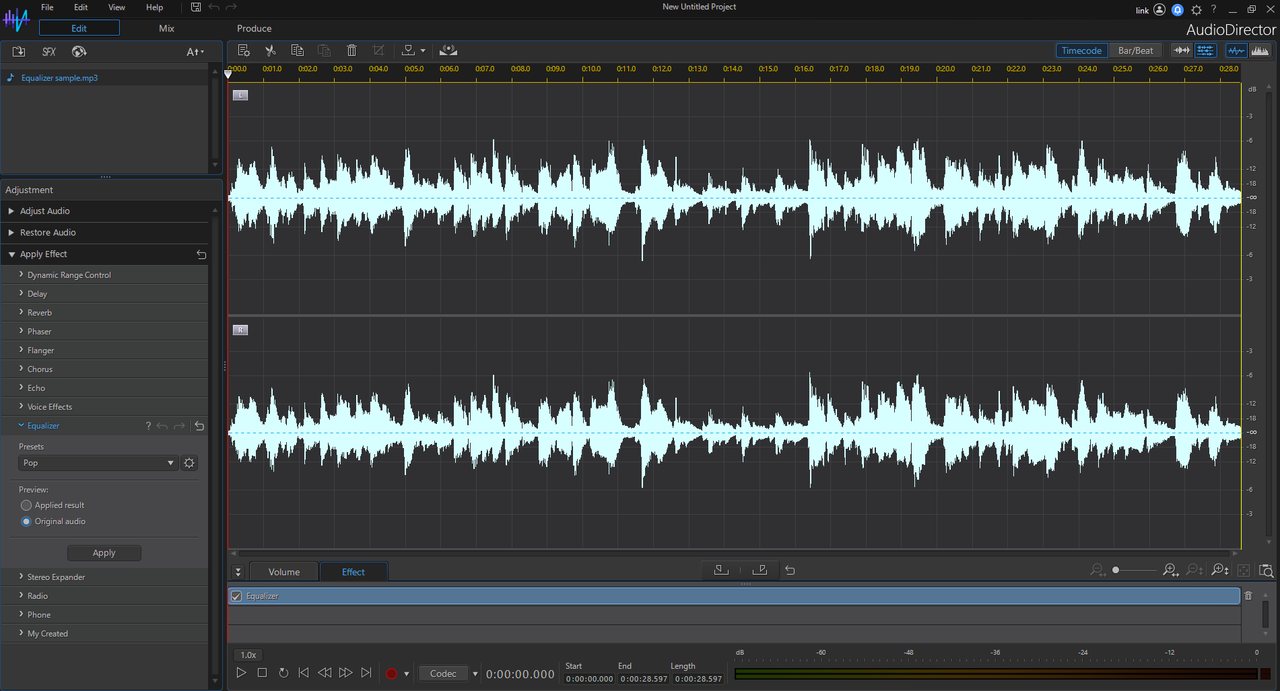Expand the Reverb effect
The width and height of the screenshot is (1280, 691).
pos(105,313)
